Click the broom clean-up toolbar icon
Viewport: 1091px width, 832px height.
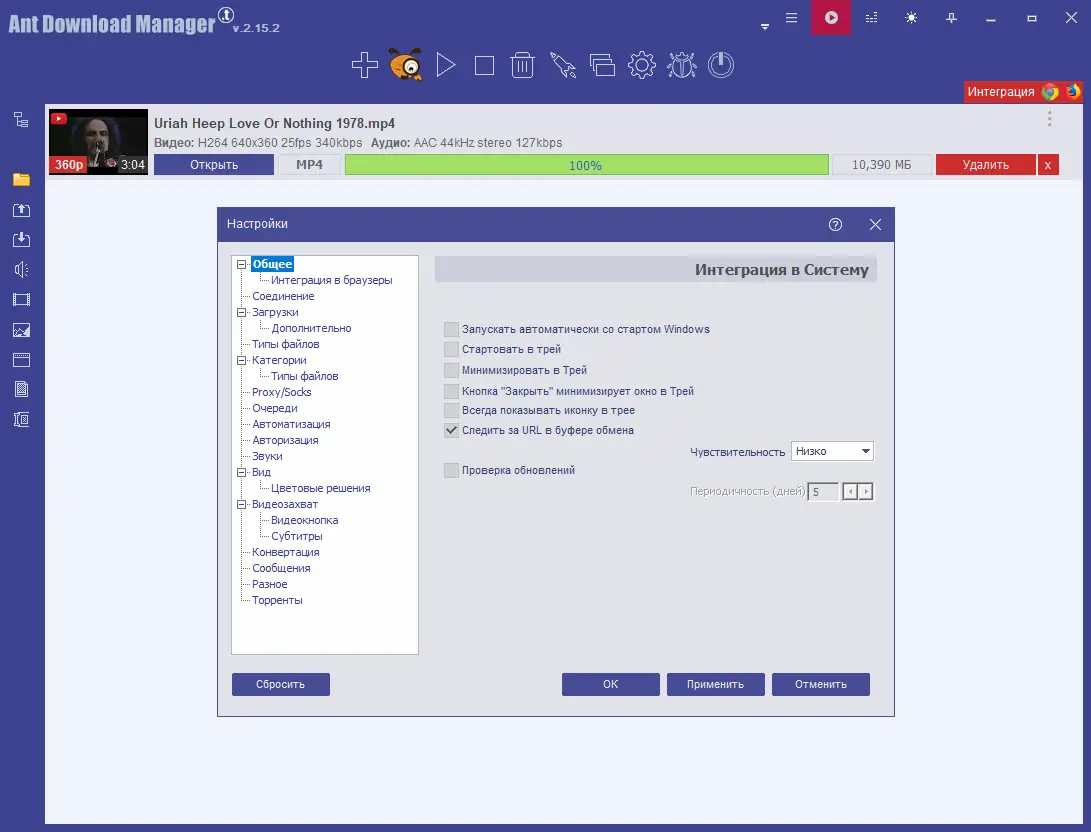pyautogui.click(x=562, y=65)
